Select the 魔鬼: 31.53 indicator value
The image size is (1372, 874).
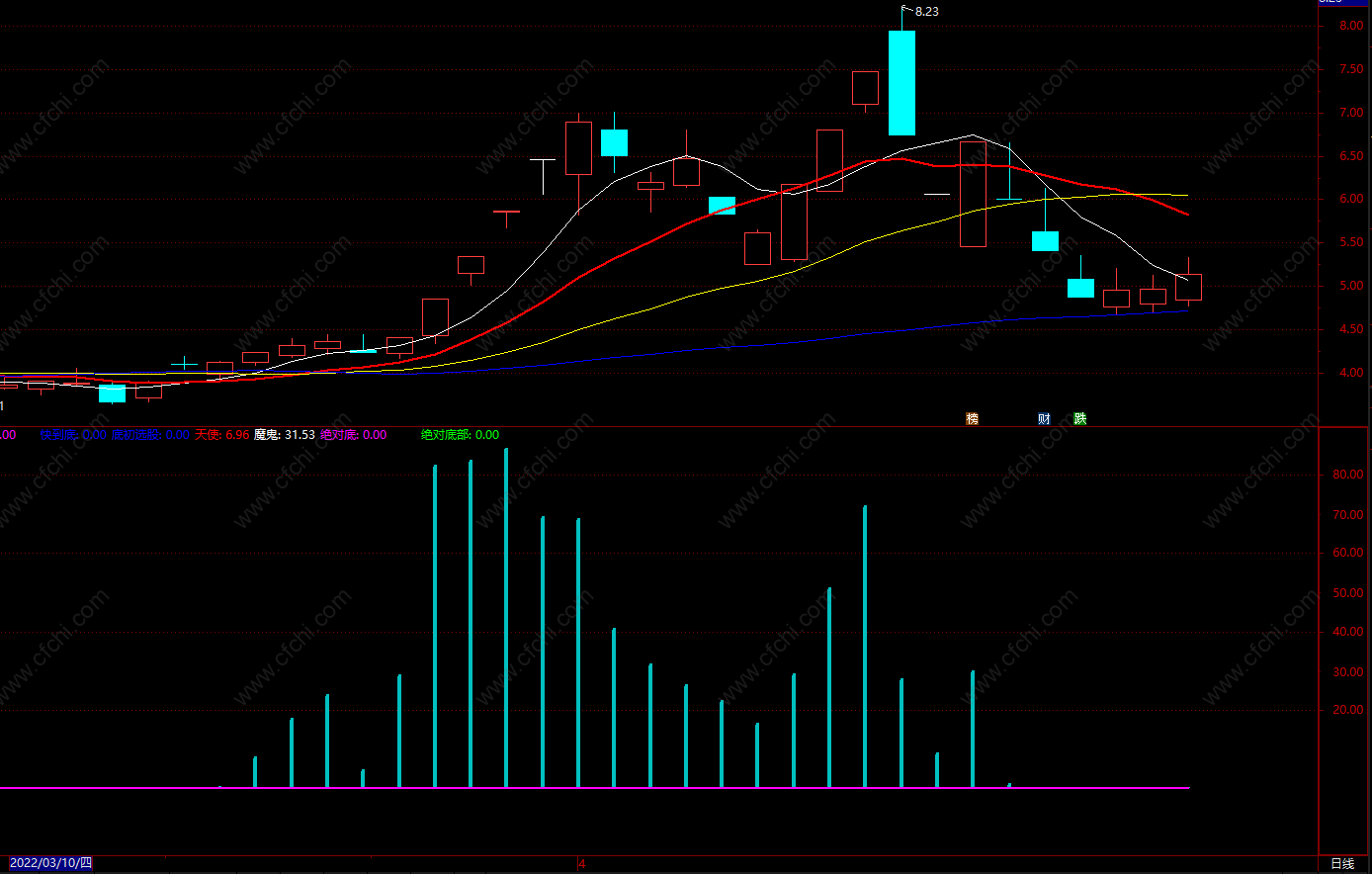coord(285,434)
